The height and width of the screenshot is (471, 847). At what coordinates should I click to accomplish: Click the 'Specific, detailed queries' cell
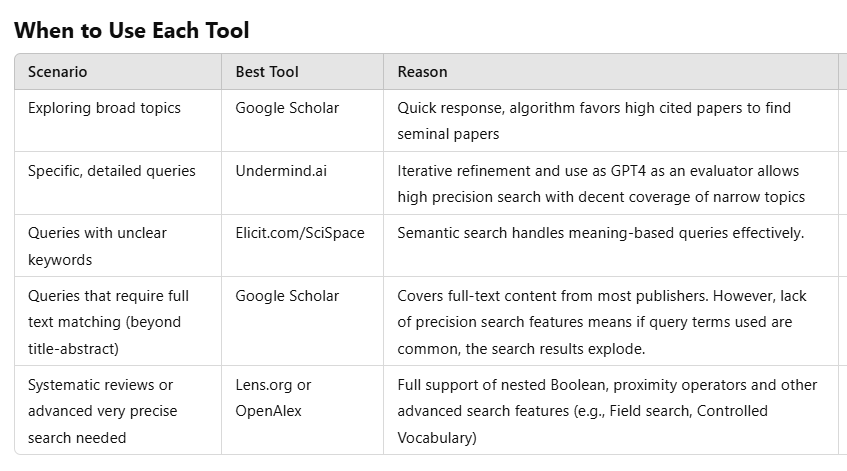pyautogui.click(x=112, y=171)
